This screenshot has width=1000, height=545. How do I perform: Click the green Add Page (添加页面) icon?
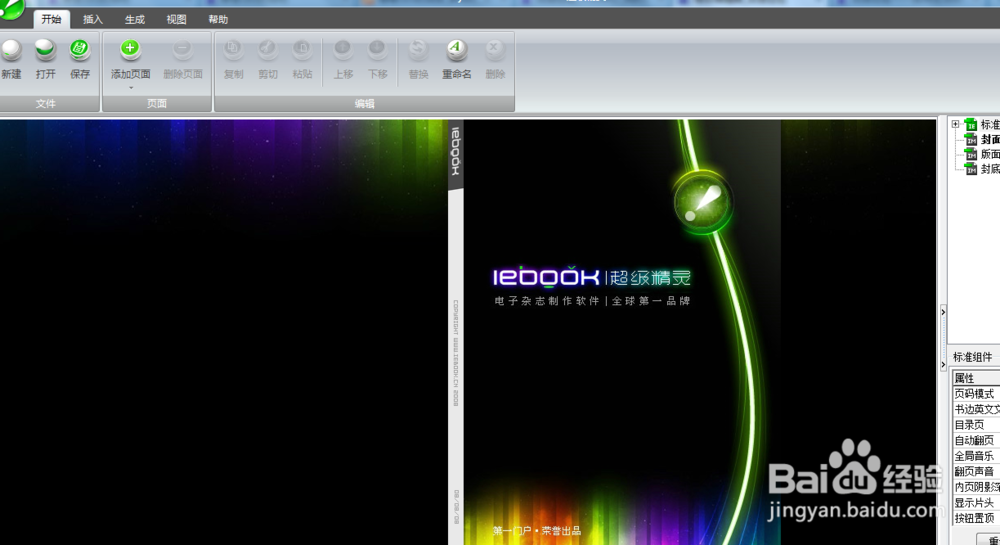[130, 49]
